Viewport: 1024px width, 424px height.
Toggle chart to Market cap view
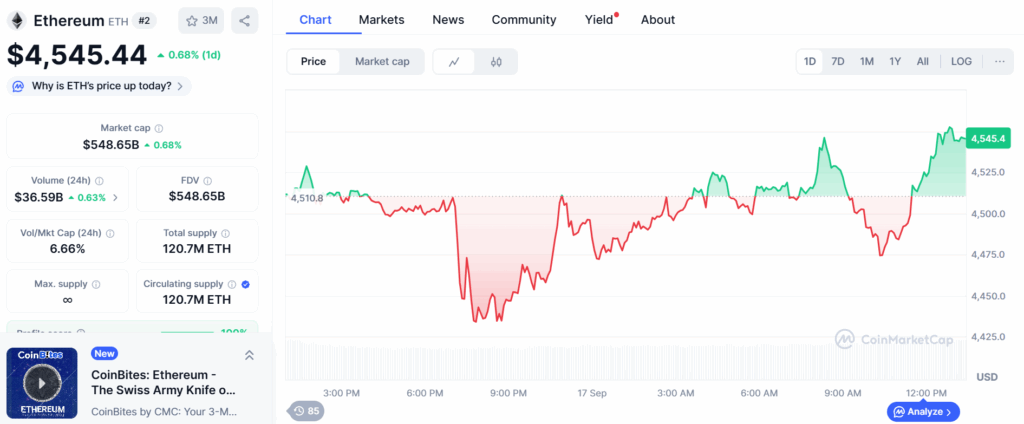coord(382,62)
